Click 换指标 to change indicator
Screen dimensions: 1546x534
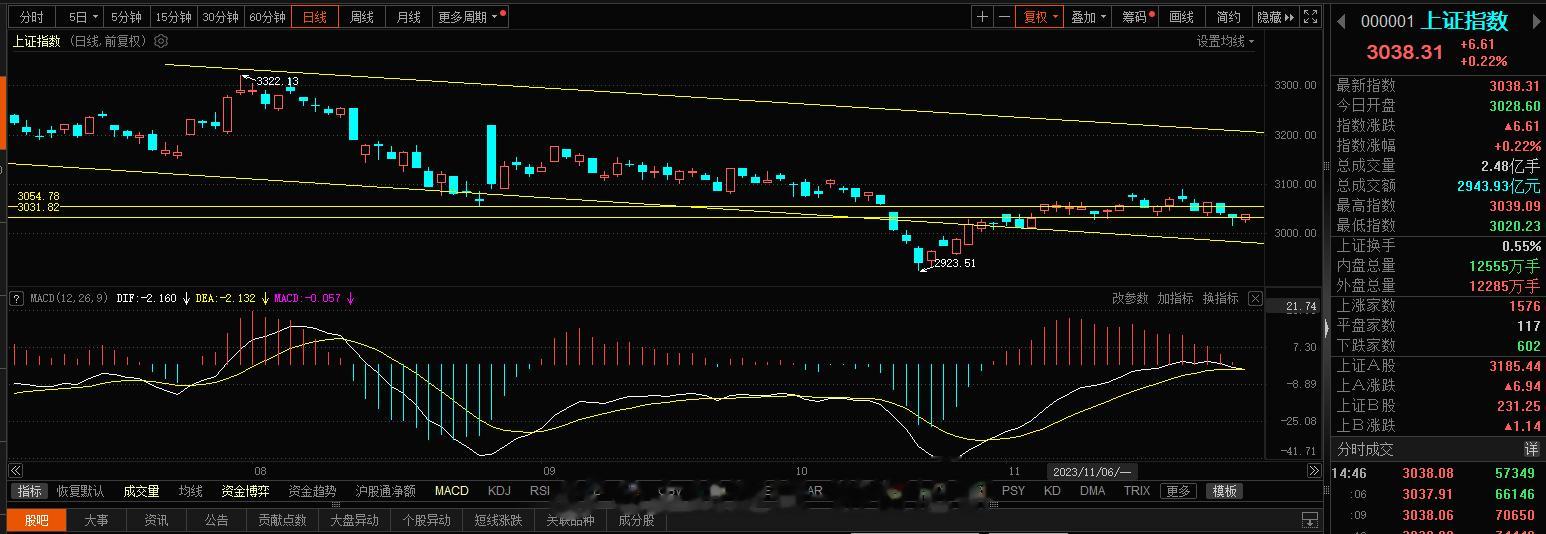[x=1220, y=298]
